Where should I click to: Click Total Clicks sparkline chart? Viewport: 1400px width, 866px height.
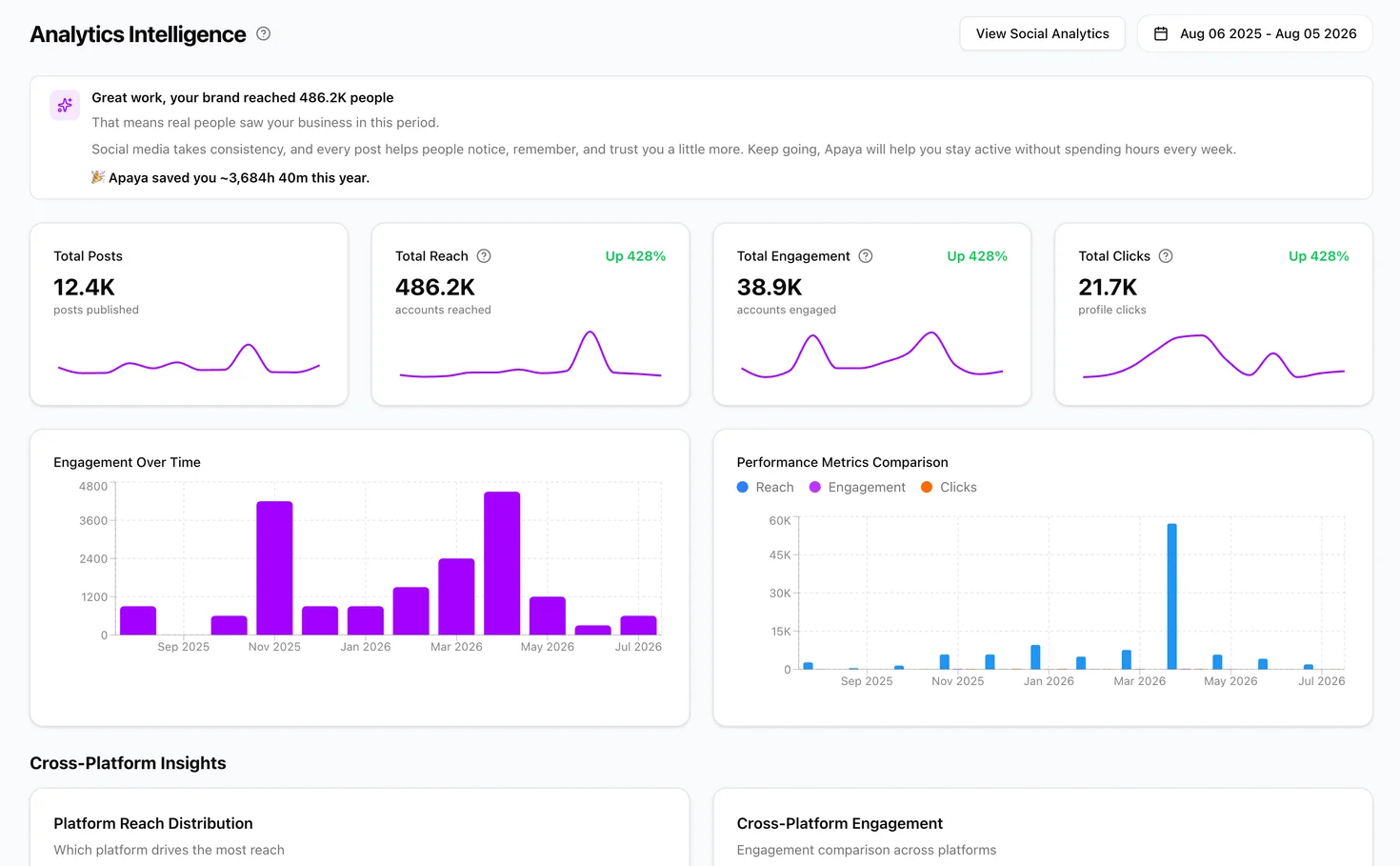tap(1213, 356)
